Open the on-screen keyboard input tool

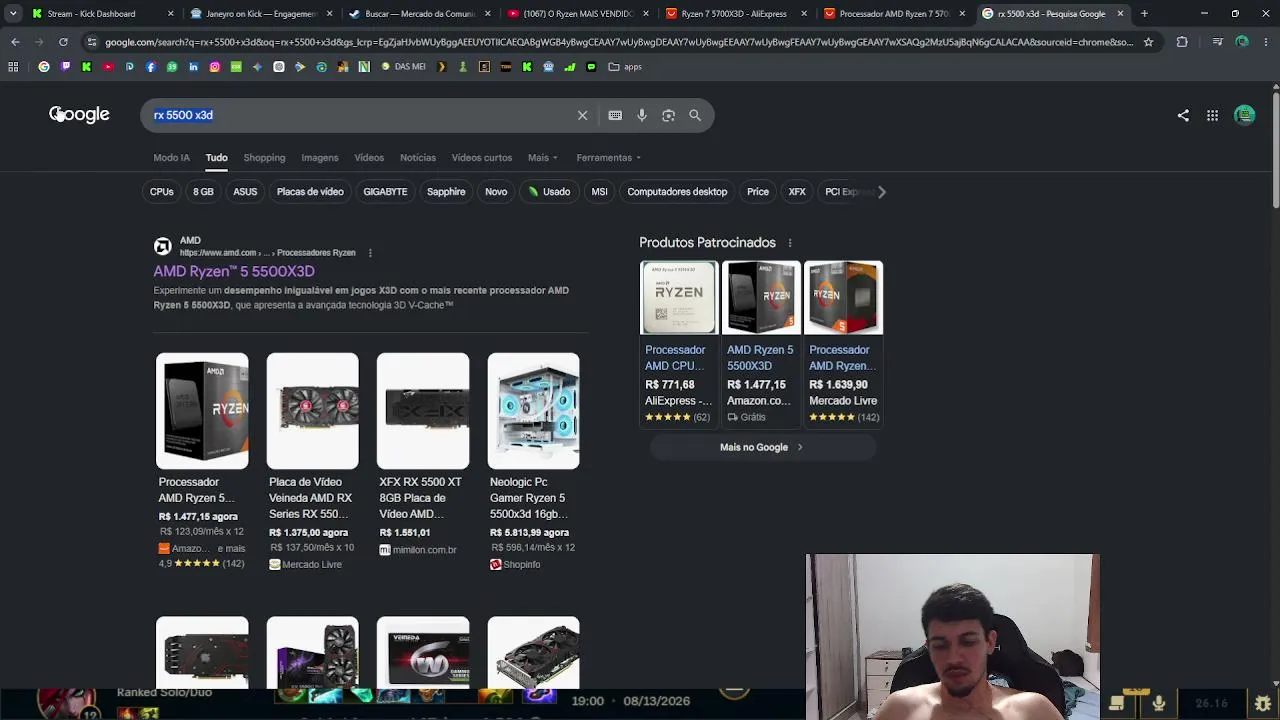point(615,115)
